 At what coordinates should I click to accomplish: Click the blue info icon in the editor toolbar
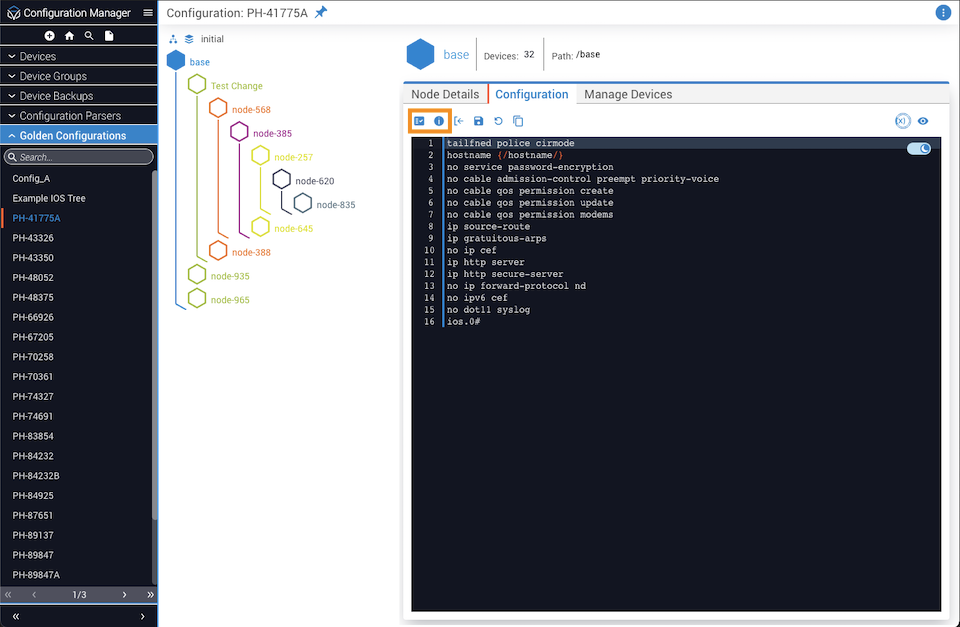(439, 121)
